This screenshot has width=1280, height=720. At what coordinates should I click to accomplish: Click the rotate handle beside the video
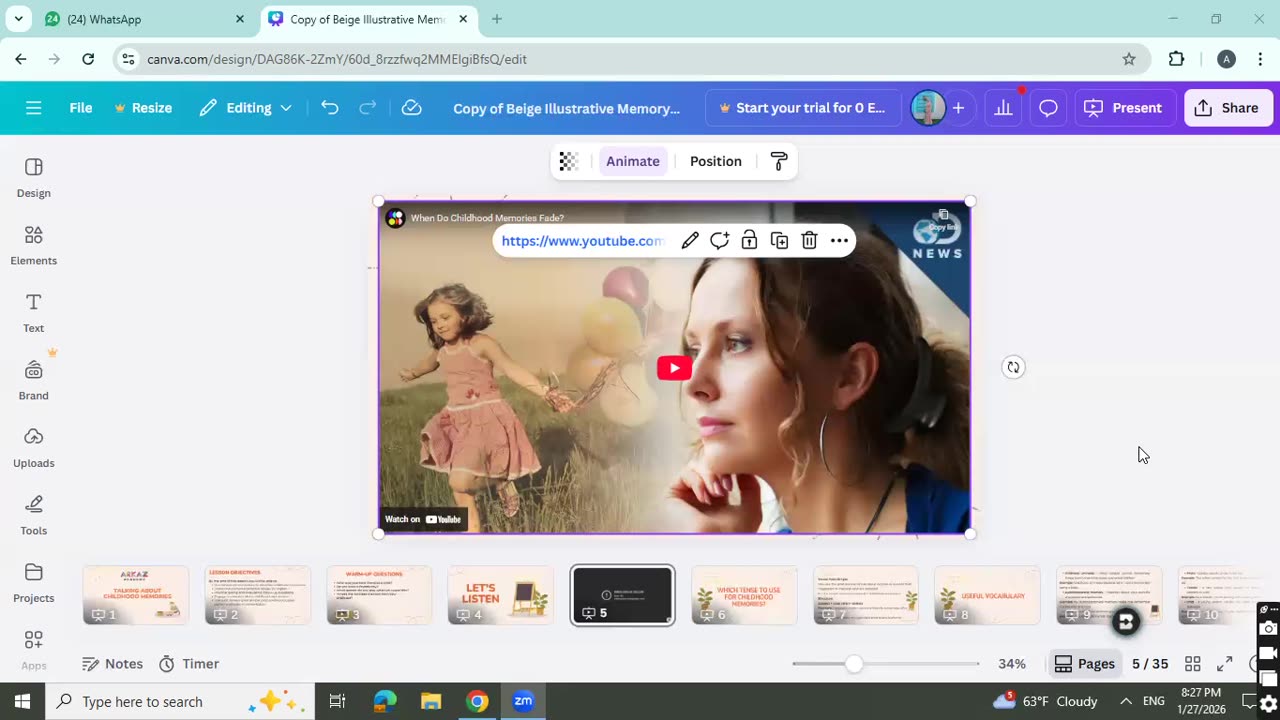(x=1013, y=367)
